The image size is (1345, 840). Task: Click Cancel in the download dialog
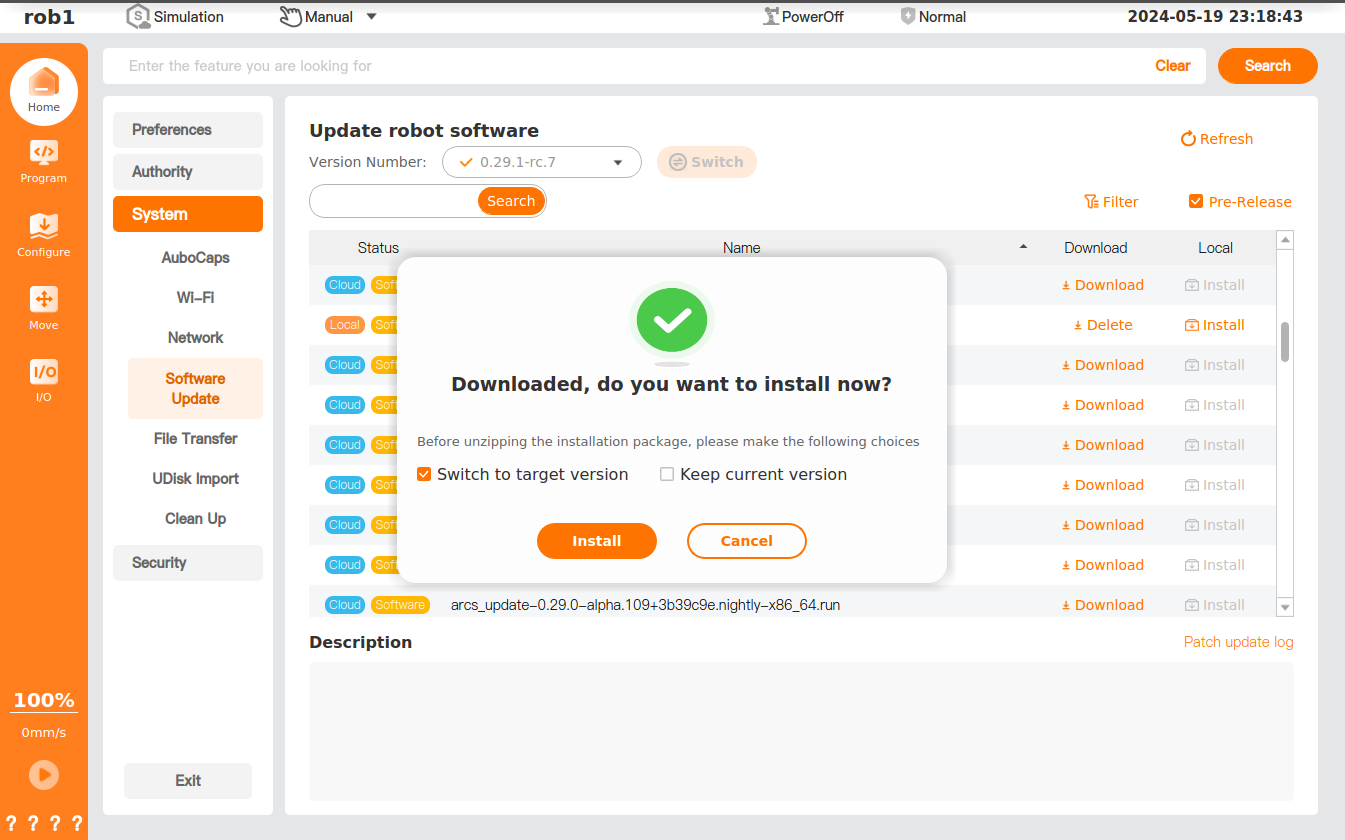pos(746,541)
